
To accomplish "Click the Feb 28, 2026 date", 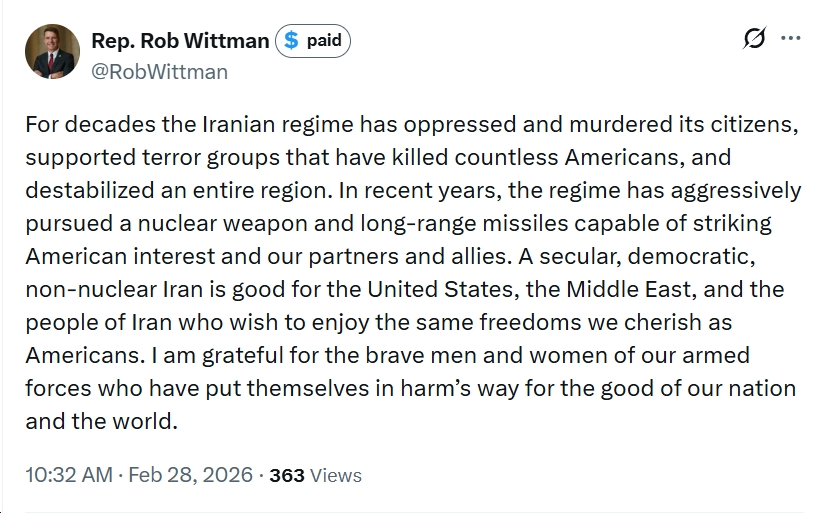I will [x=190, y=475].
